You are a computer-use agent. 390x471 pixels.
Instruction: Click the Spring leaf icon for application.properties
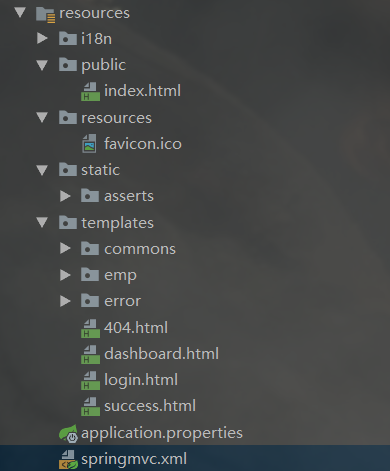tap(68, 434)
